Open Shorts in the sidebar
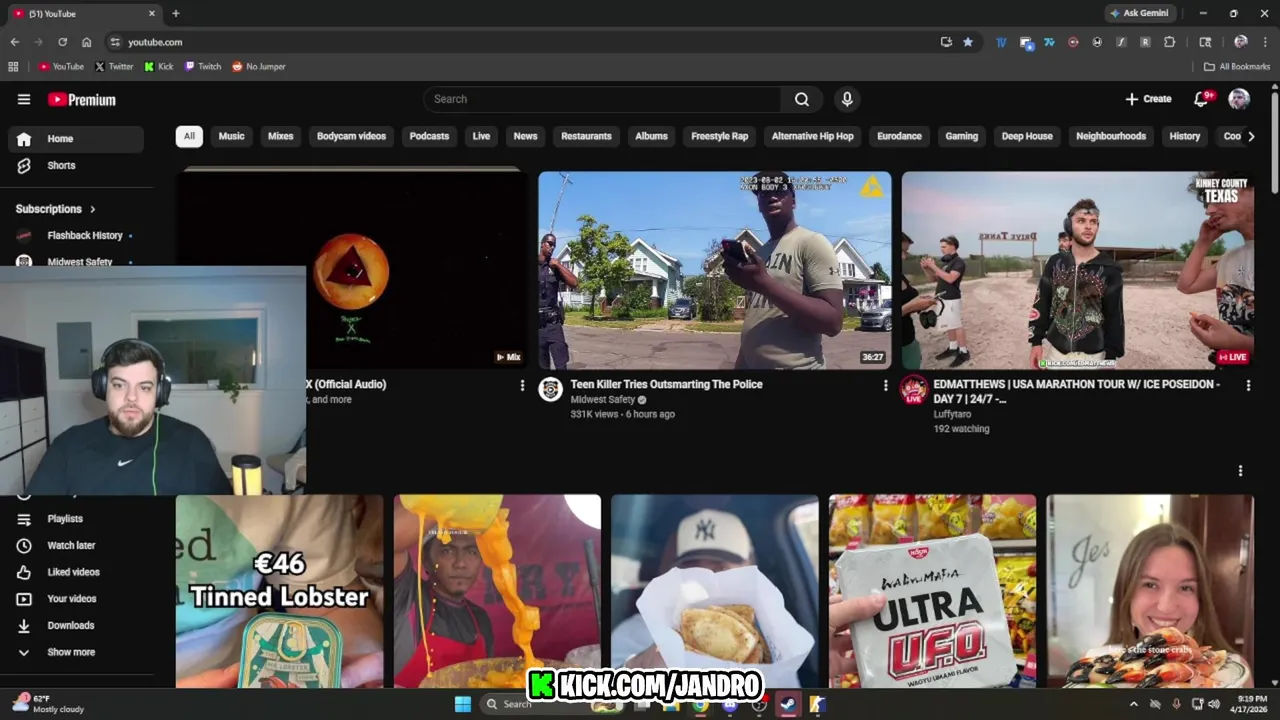Viewport: 1280px width, 720px height. tap(76, 165)
